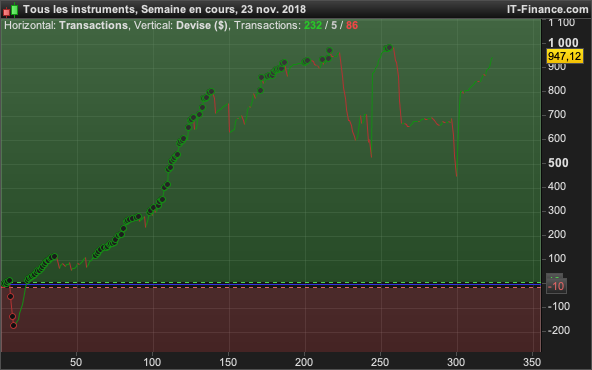Click the green winning transactions count 232

(x=313, y=25)
